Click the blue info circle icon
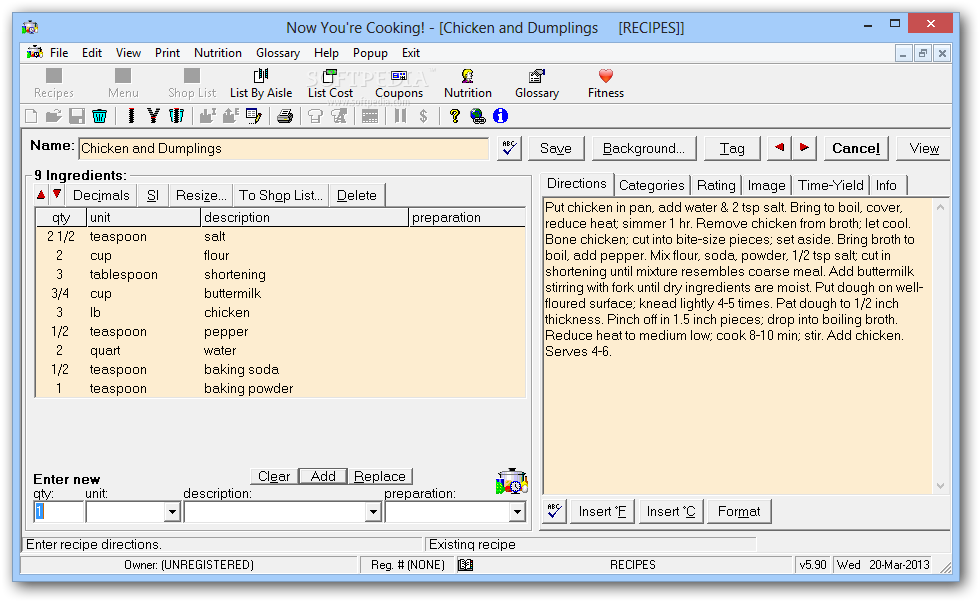980x602 pixels. pyautogui.click(x=501, y=116)
